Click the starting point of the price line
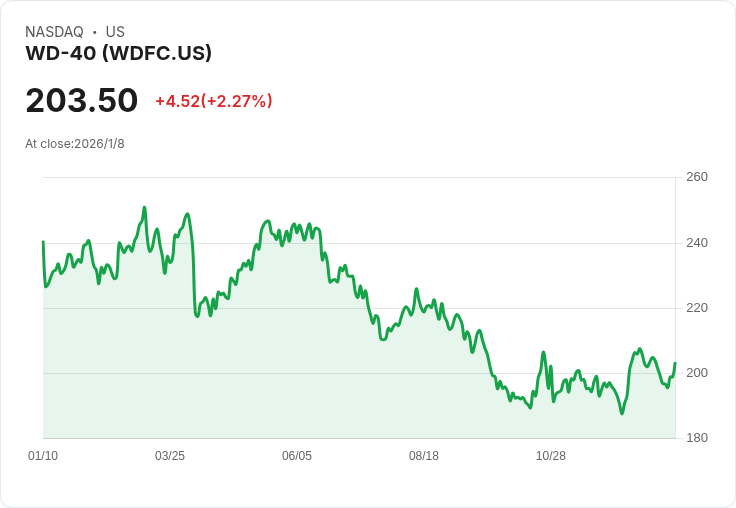Image resolution: width=736 pixels, height=508 pixels. click(43, 242)
